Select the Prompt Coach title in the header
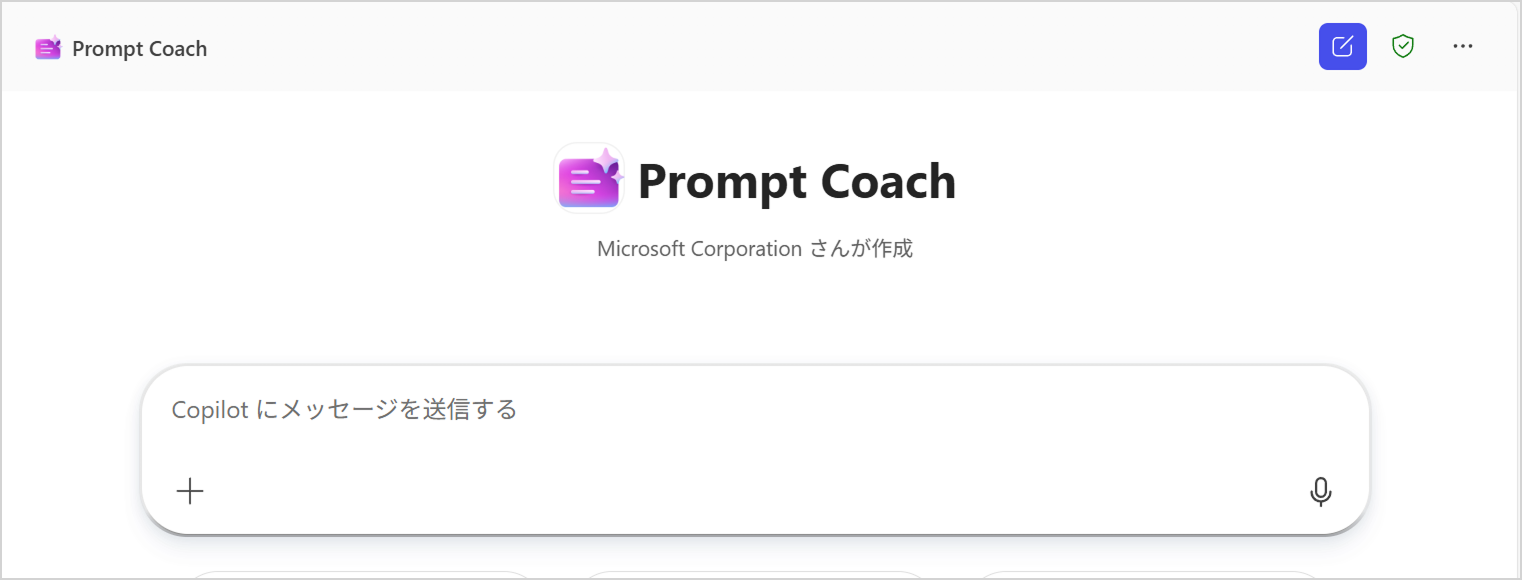This screenshot has height=580, width=1522. pyautogui.click(x=139, y=49)
